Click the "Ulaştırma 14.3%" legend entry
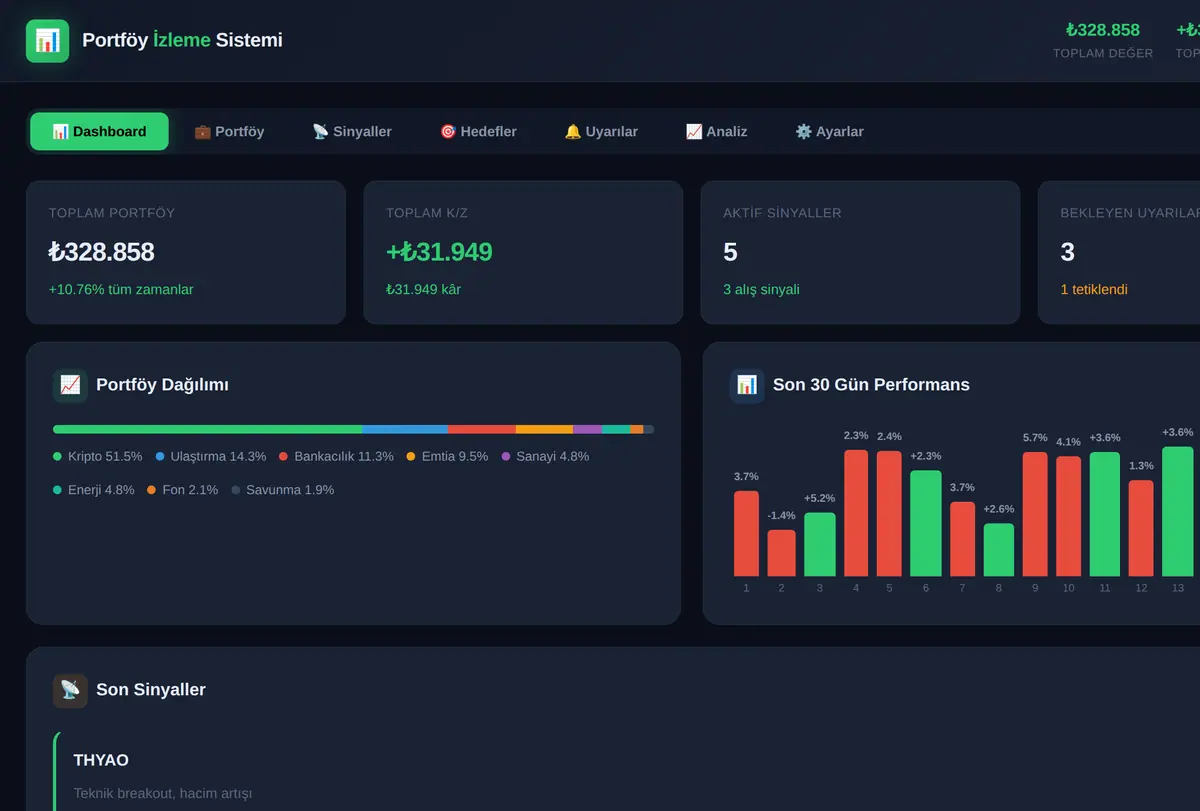 click(211, 457)
